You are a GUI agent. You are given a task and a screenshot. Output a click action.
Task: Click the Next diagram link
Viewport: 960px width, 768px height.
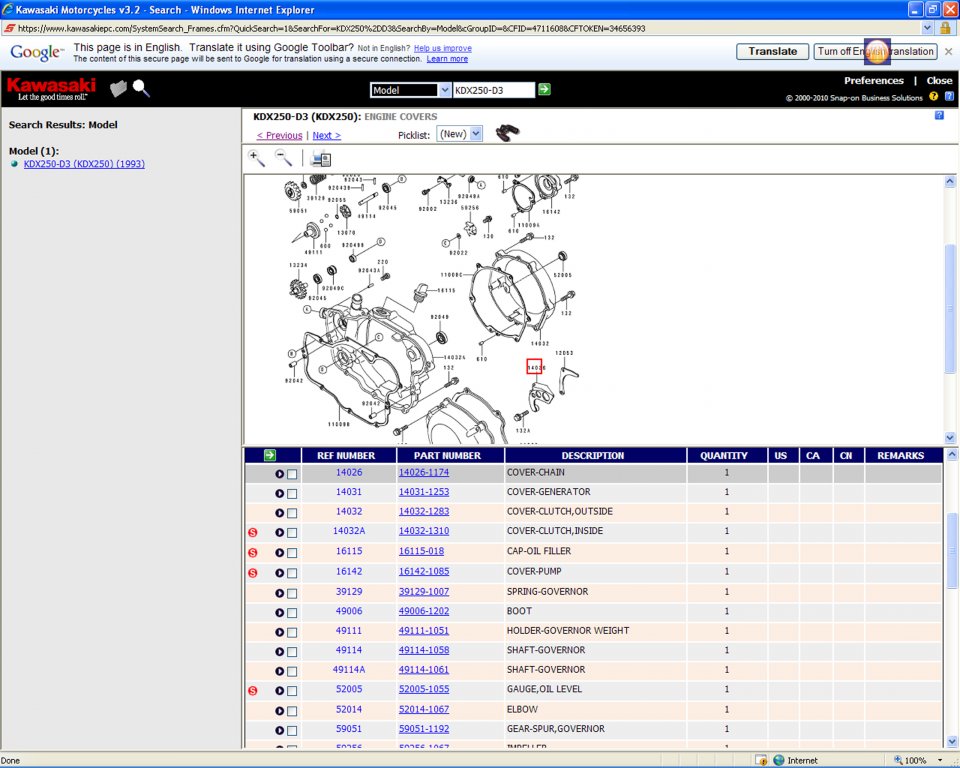coord(326,135)
